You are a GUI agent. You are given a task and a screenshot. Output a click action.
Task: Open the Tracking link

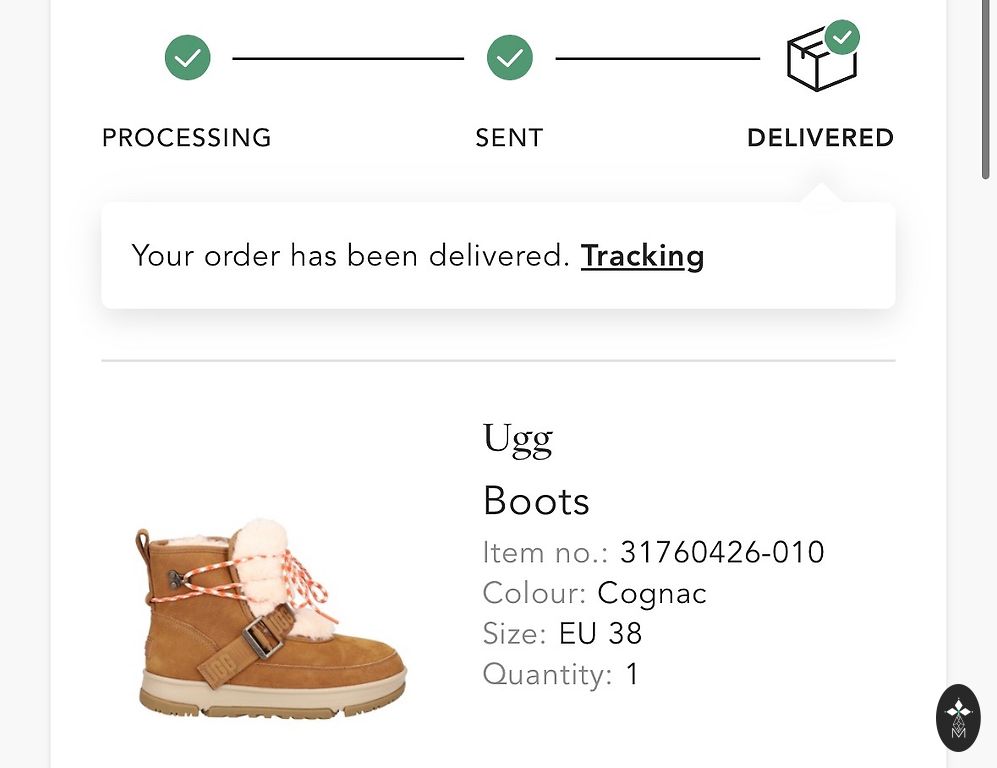pyautogui.click(x=642, y=256)
